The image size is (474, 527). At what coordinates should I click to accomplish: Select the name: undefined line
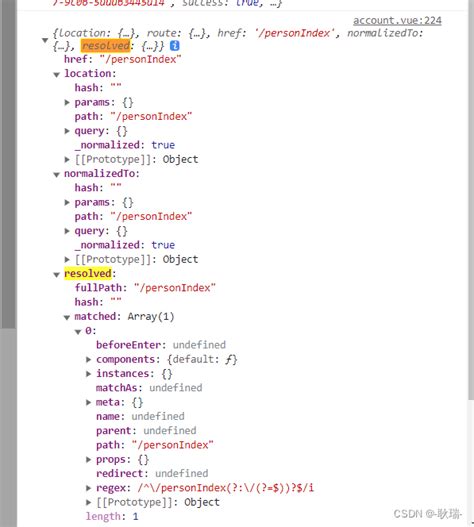[140, 416]
